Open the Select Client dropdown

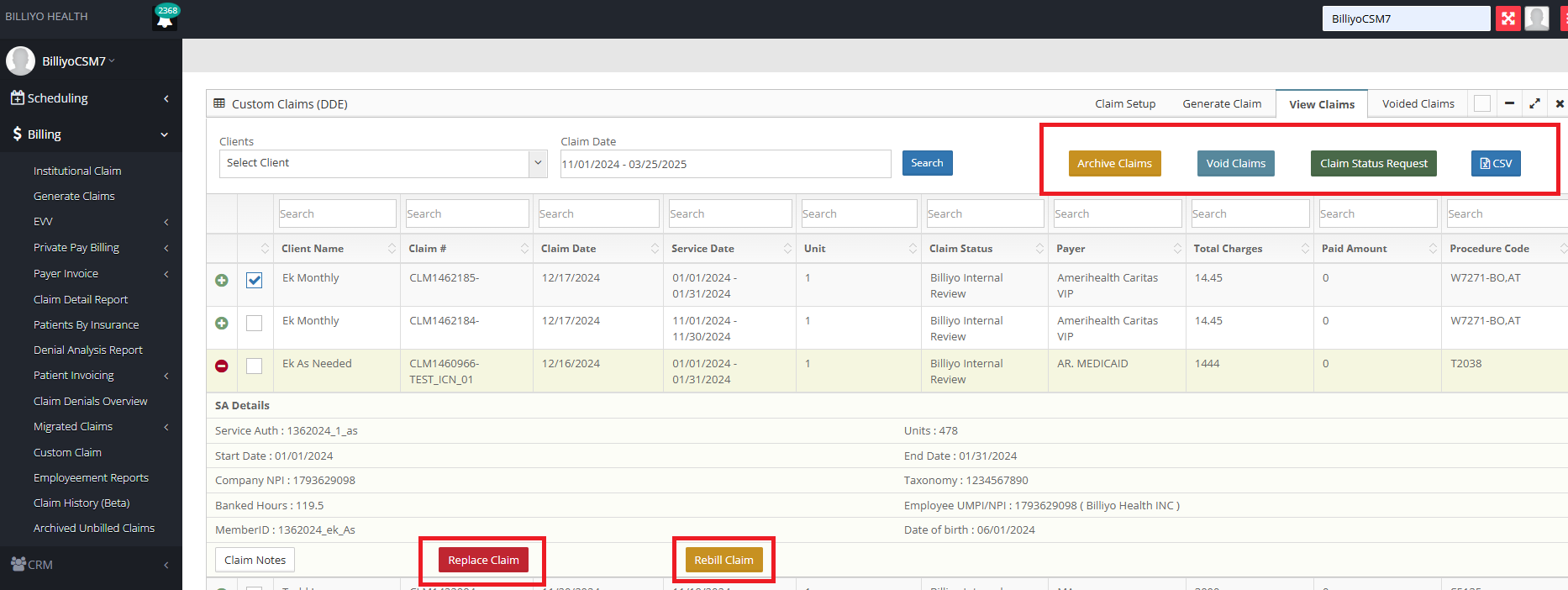point(383,163)
